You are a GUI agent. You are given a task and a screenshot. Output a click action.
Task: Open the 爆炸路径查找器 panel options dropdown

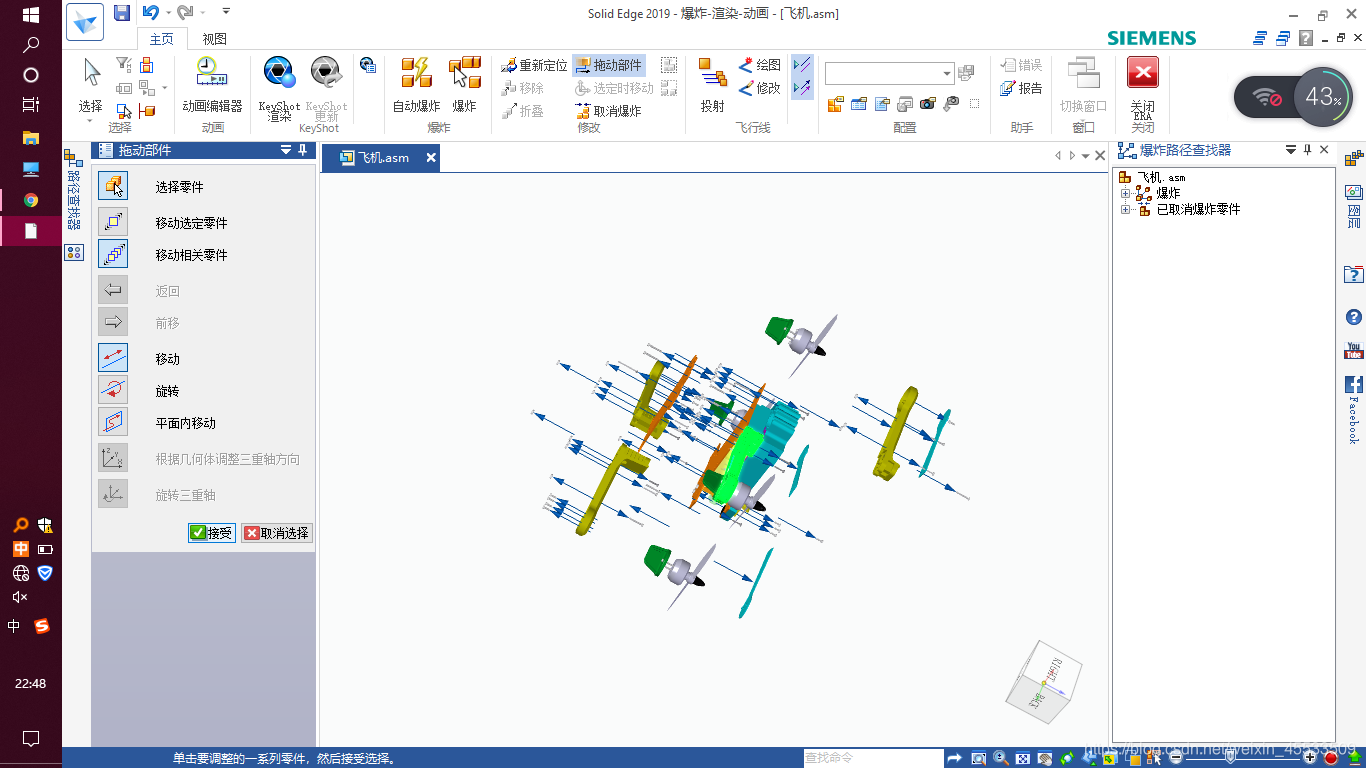click(1290, 150)
